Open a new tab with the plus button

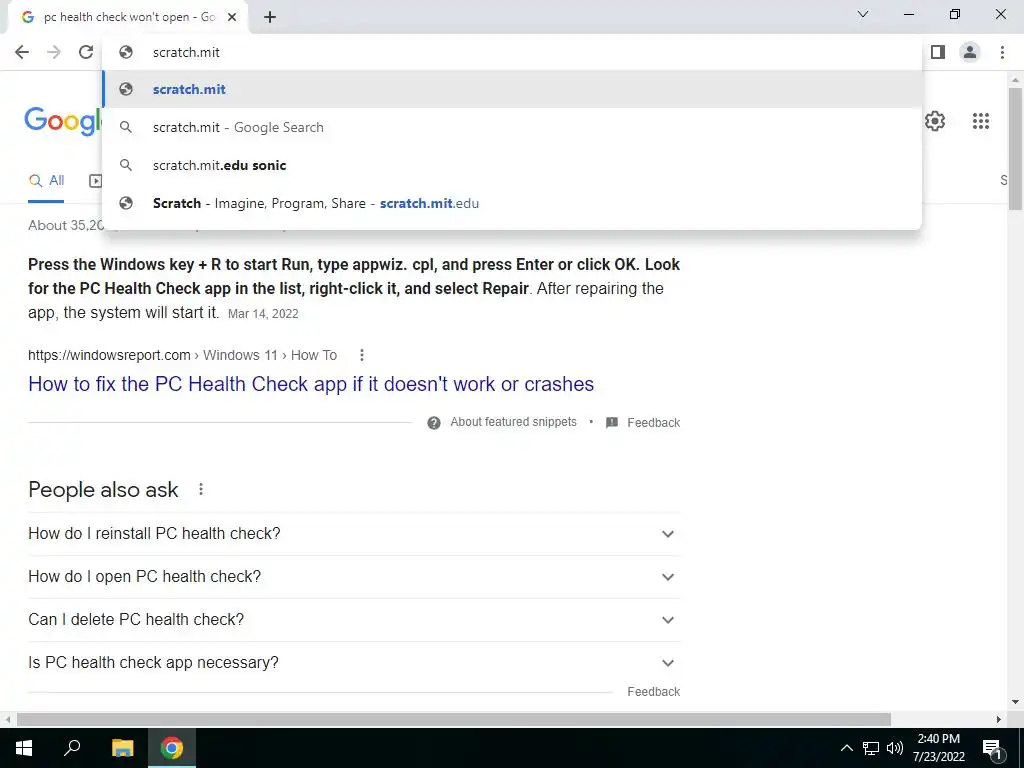pos(270,17)
